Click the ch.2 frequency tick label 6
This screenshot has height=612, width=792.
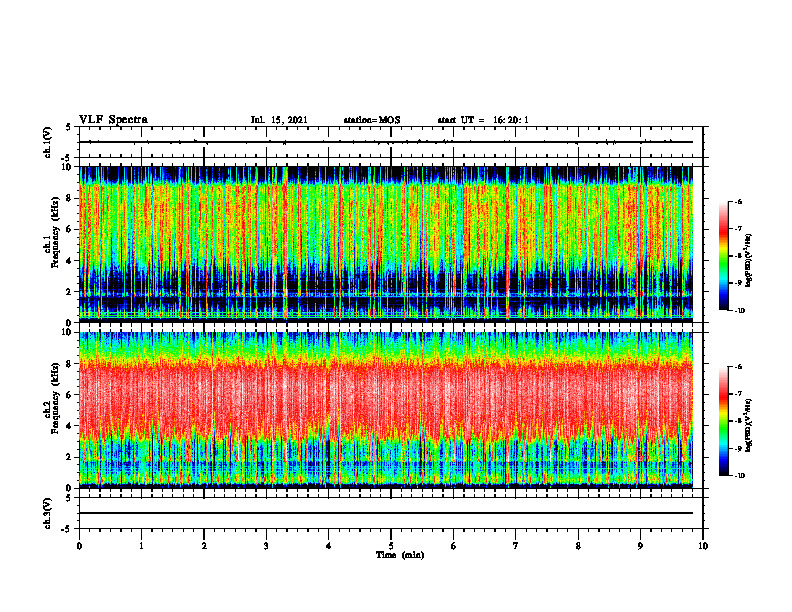coord(70,395)
